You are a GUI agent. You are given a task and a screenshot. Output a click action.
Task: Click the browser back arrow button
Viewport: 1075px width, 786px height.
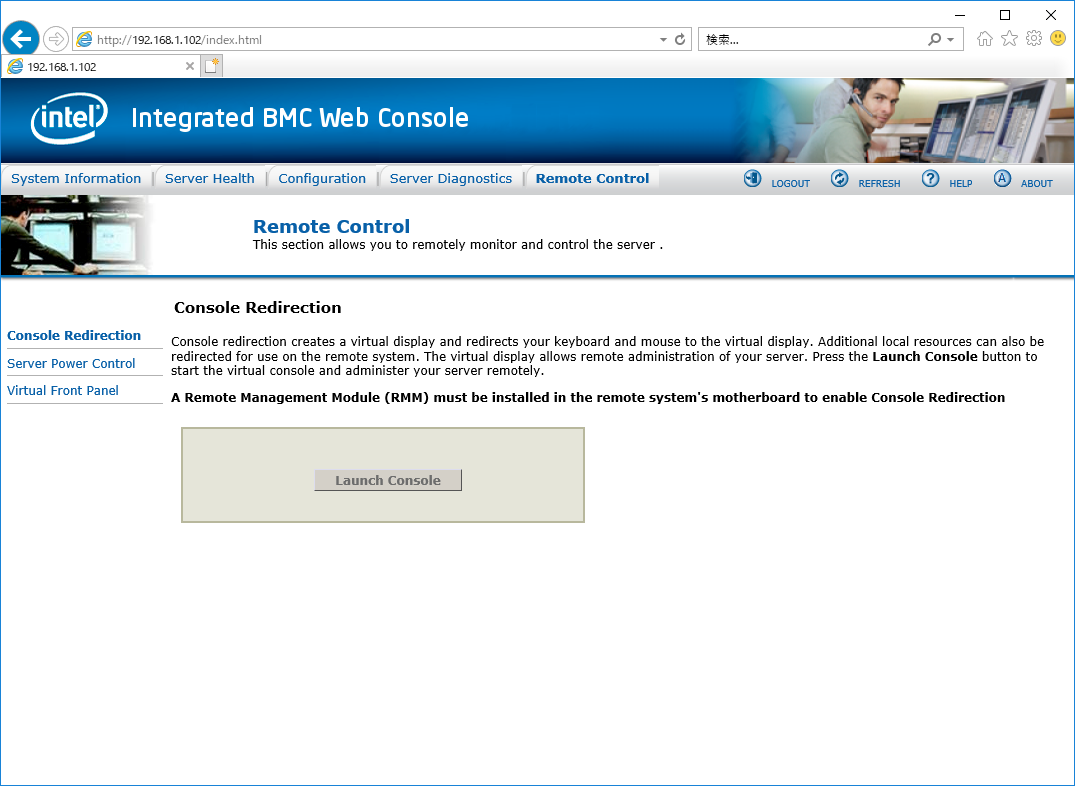(x=21, y=39)
